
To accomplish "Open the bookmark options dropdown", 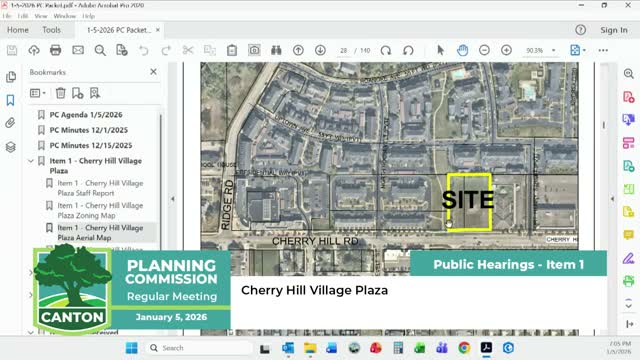I will (x=38, y=93).
